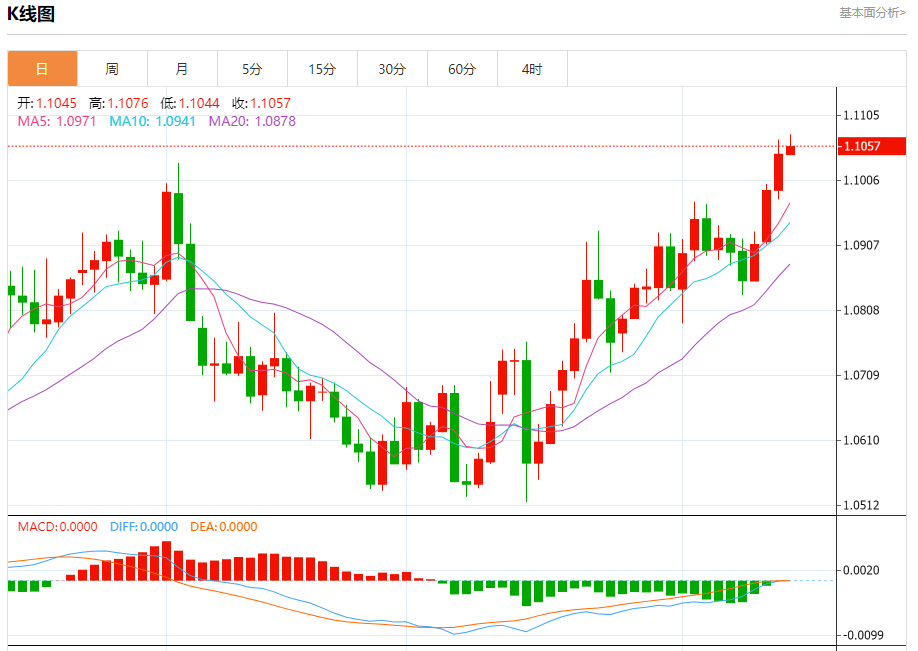The image size is (918, 651).
Task: Open the 30分 timeframe tab
Action: coord(392,69)
